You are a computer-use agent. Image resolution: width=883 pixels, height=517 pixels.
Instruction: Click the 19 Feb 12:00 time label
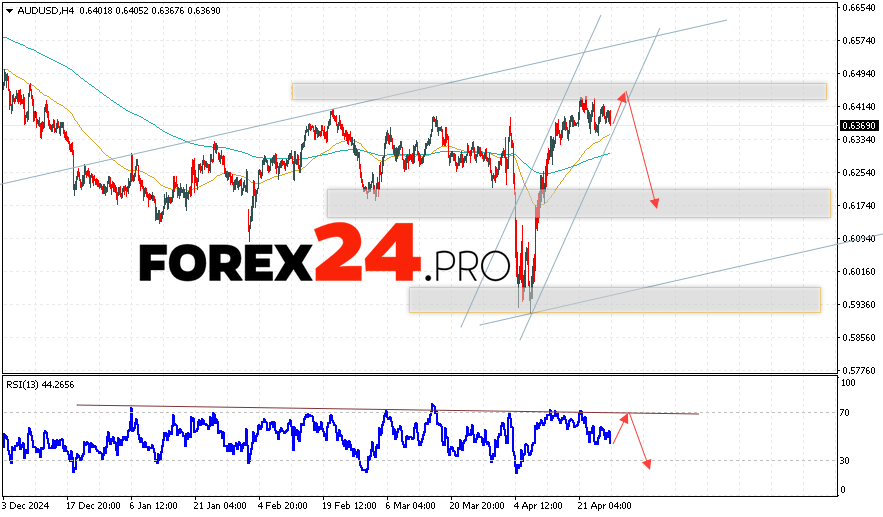point(350,506)
